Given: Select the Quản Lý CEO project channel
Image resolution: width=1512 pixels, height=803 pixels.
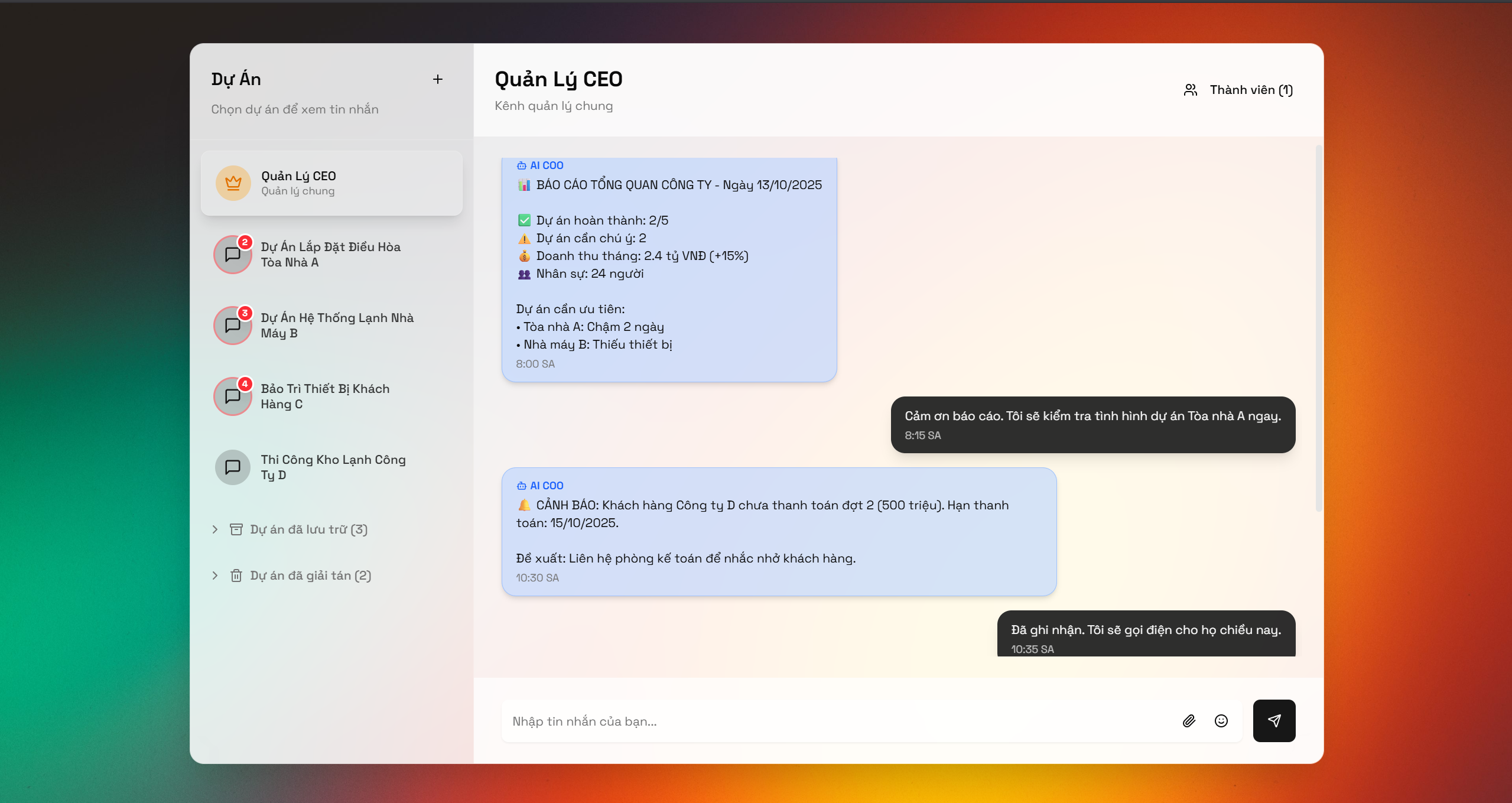Looking at the screenshot, I should click(x=331, y=183).
